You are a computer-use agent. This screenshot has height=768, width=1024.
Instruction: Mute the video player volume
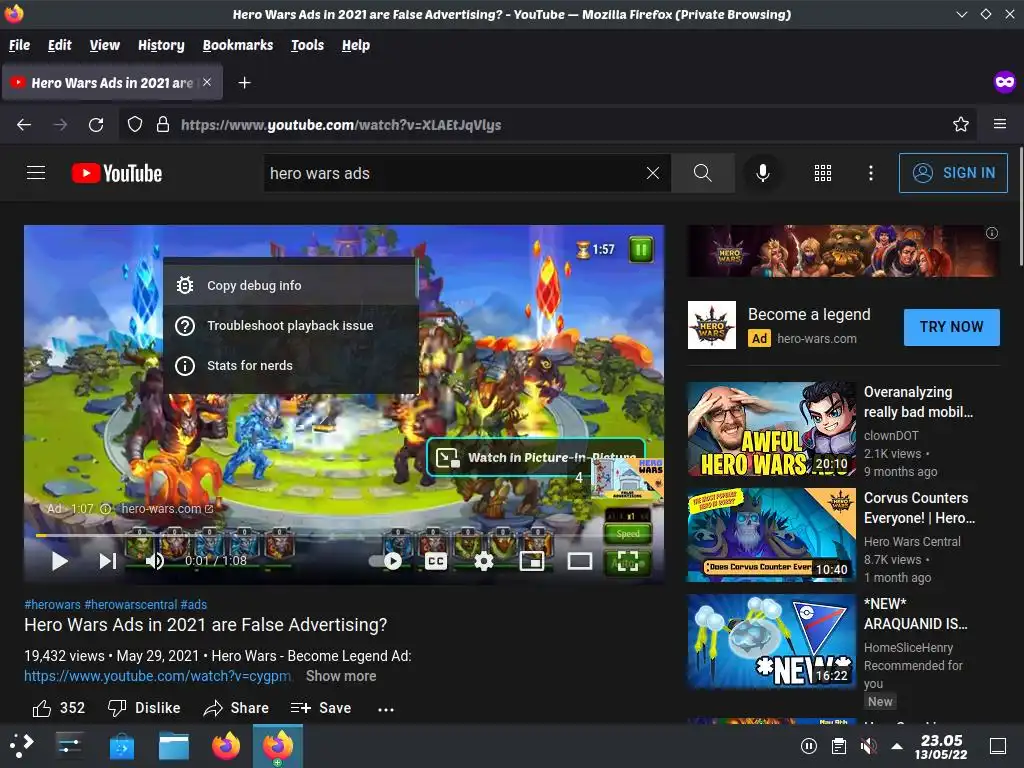click(155, 561)
